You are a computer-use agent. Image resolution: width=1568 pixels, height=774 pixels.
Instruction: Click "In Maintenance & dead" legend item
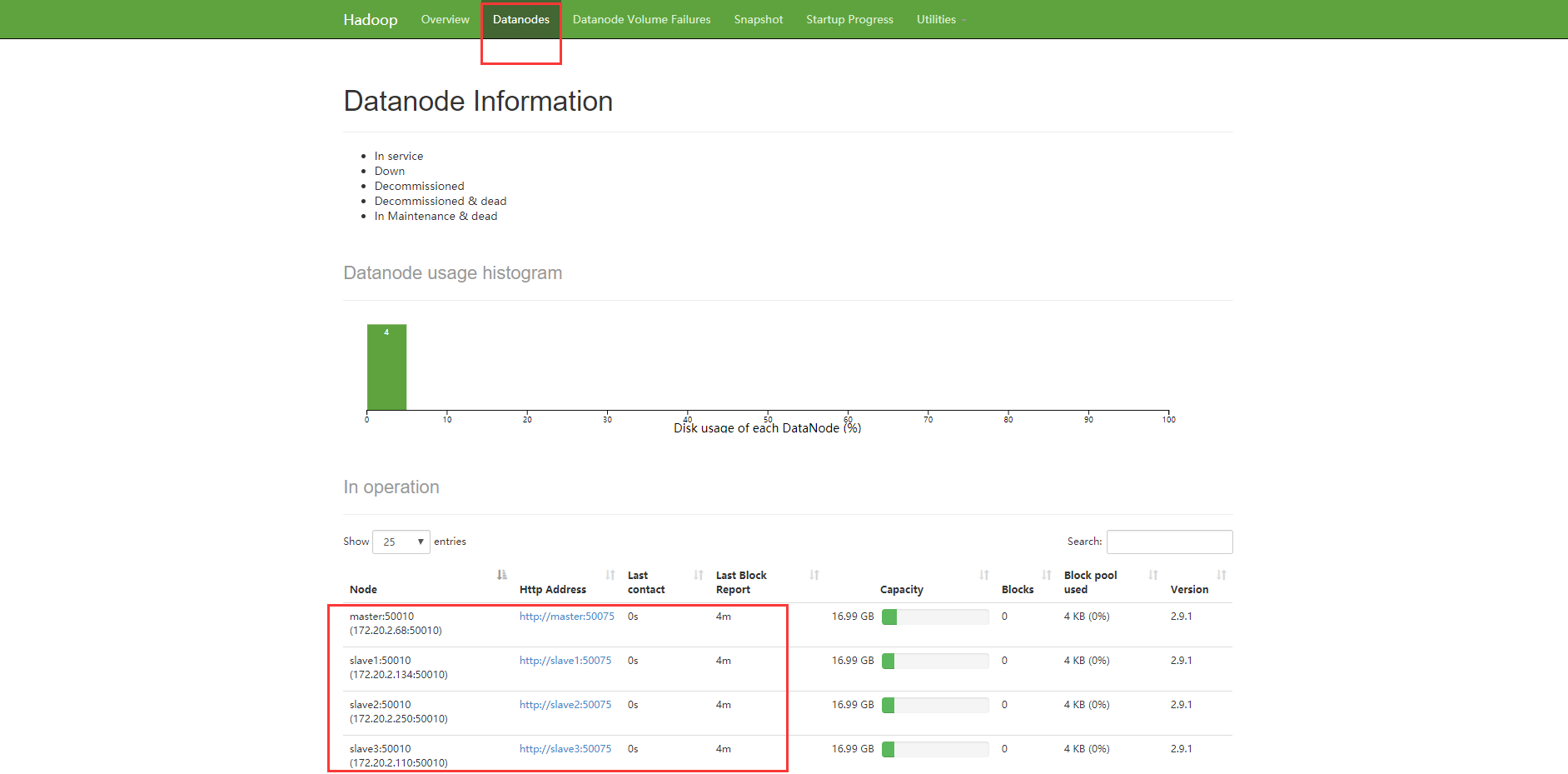(x=436, y=216)
